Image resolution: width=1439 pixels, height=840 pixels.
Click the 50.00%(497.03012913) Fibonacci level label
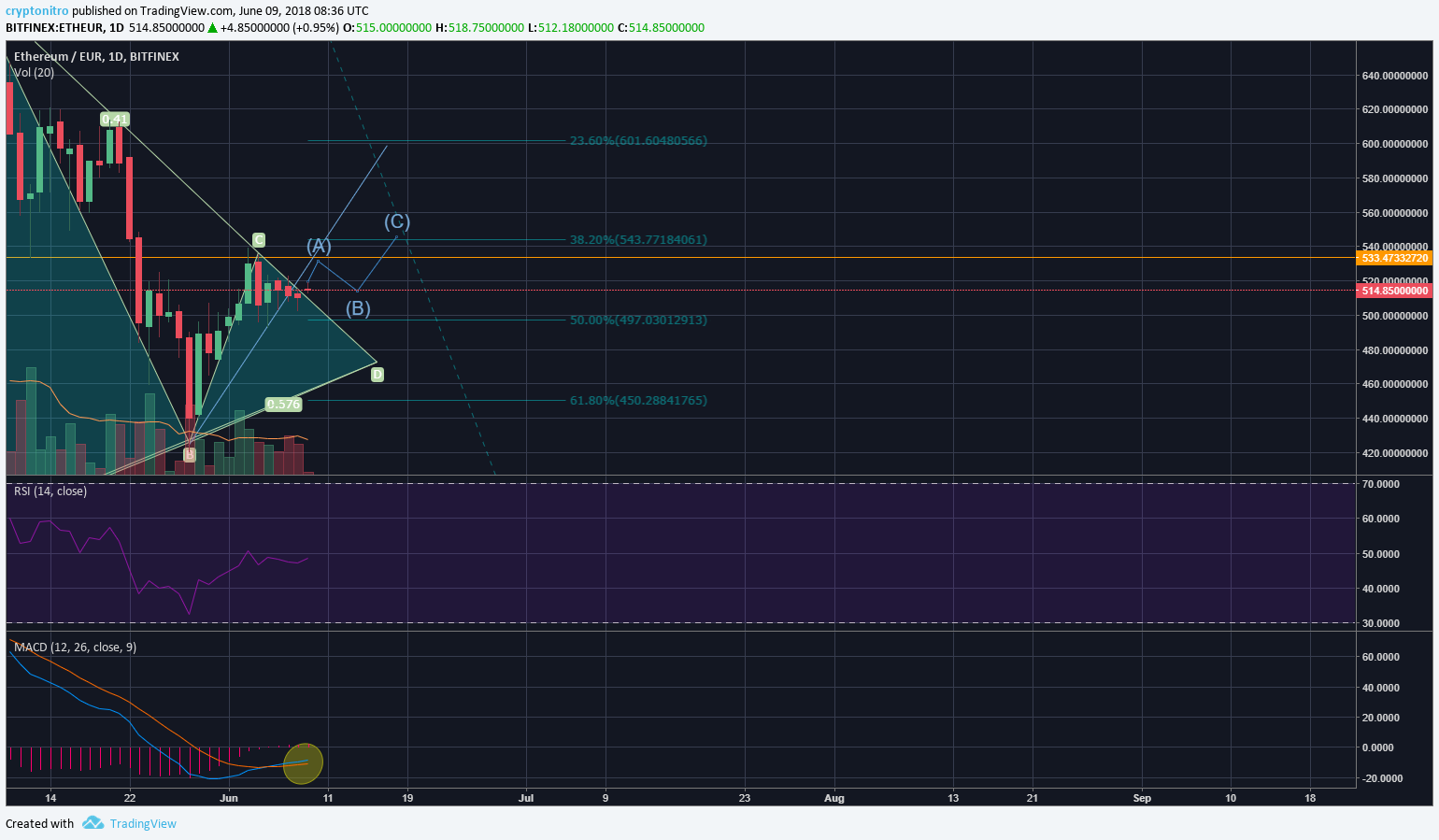coord(638,320)
